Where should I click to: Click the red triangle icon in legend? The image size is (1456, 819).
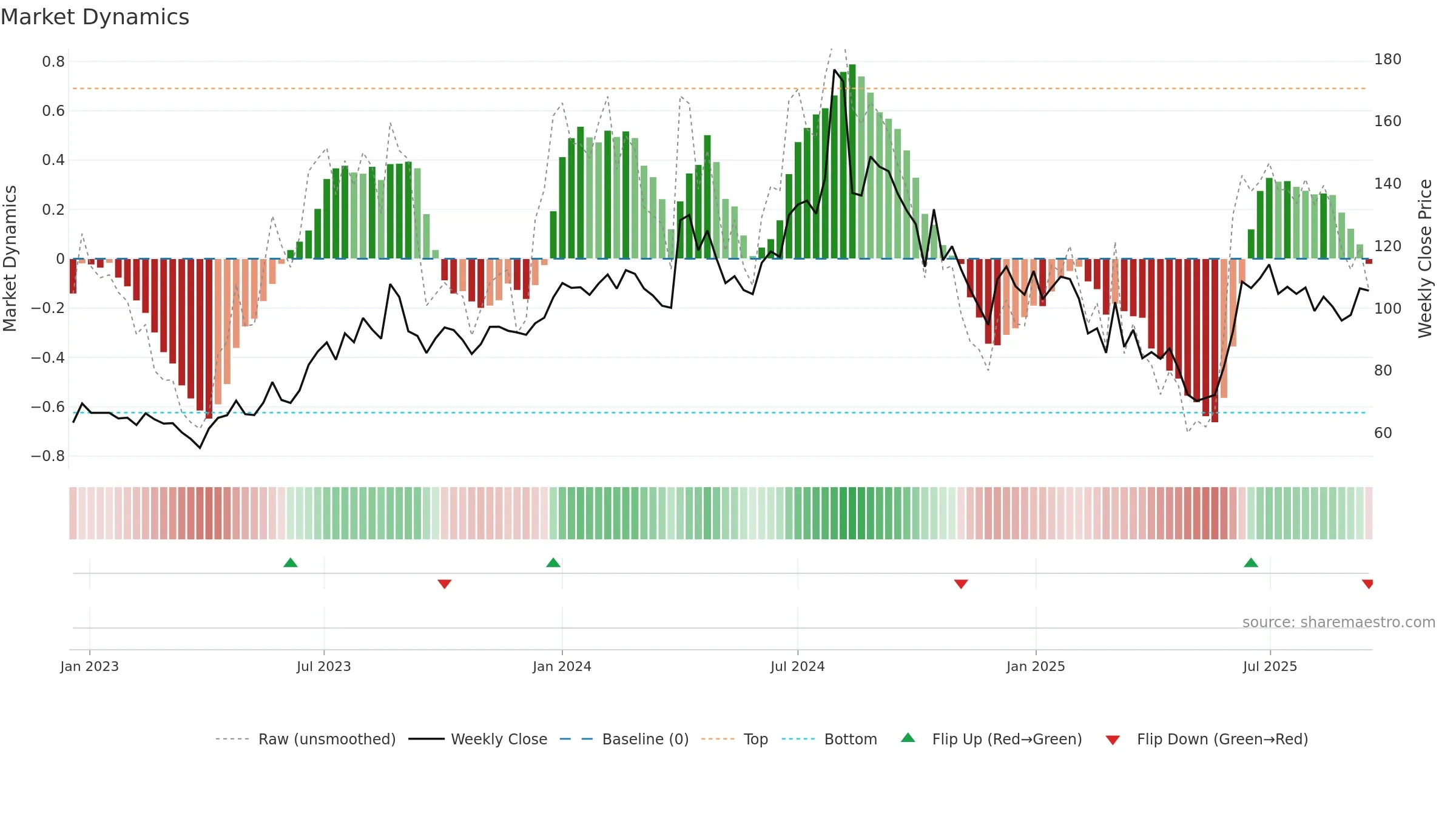(1113, 740)
